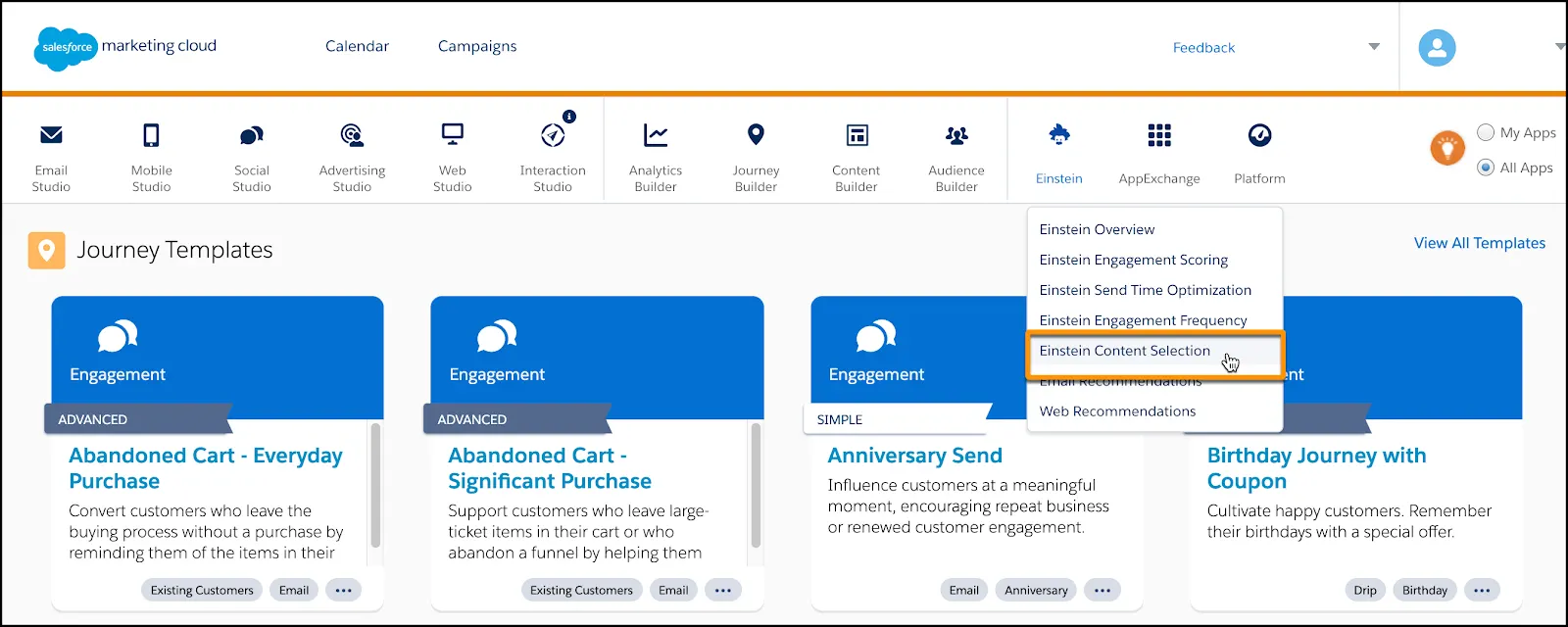Click scrollbar of Significant Purchase card
This screenshot has width=1568, height=627.
(x=756, y=485)
